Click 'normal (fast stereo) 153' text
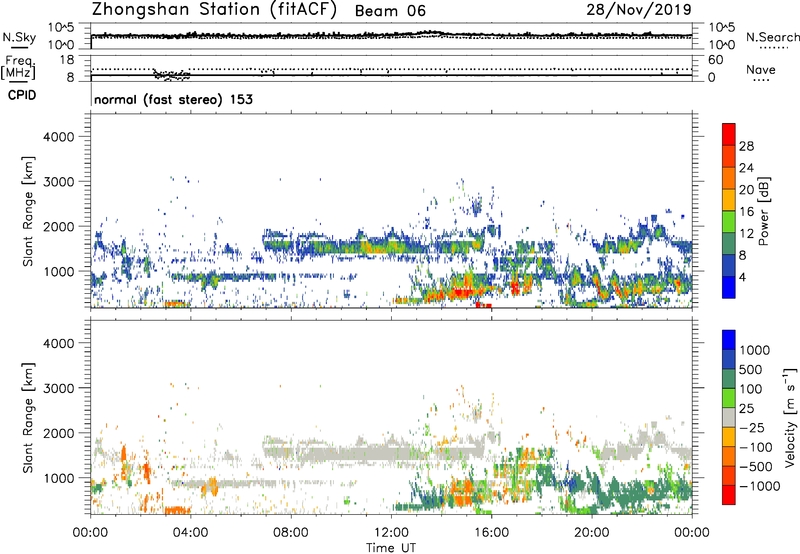 click(x=173, y=99)
